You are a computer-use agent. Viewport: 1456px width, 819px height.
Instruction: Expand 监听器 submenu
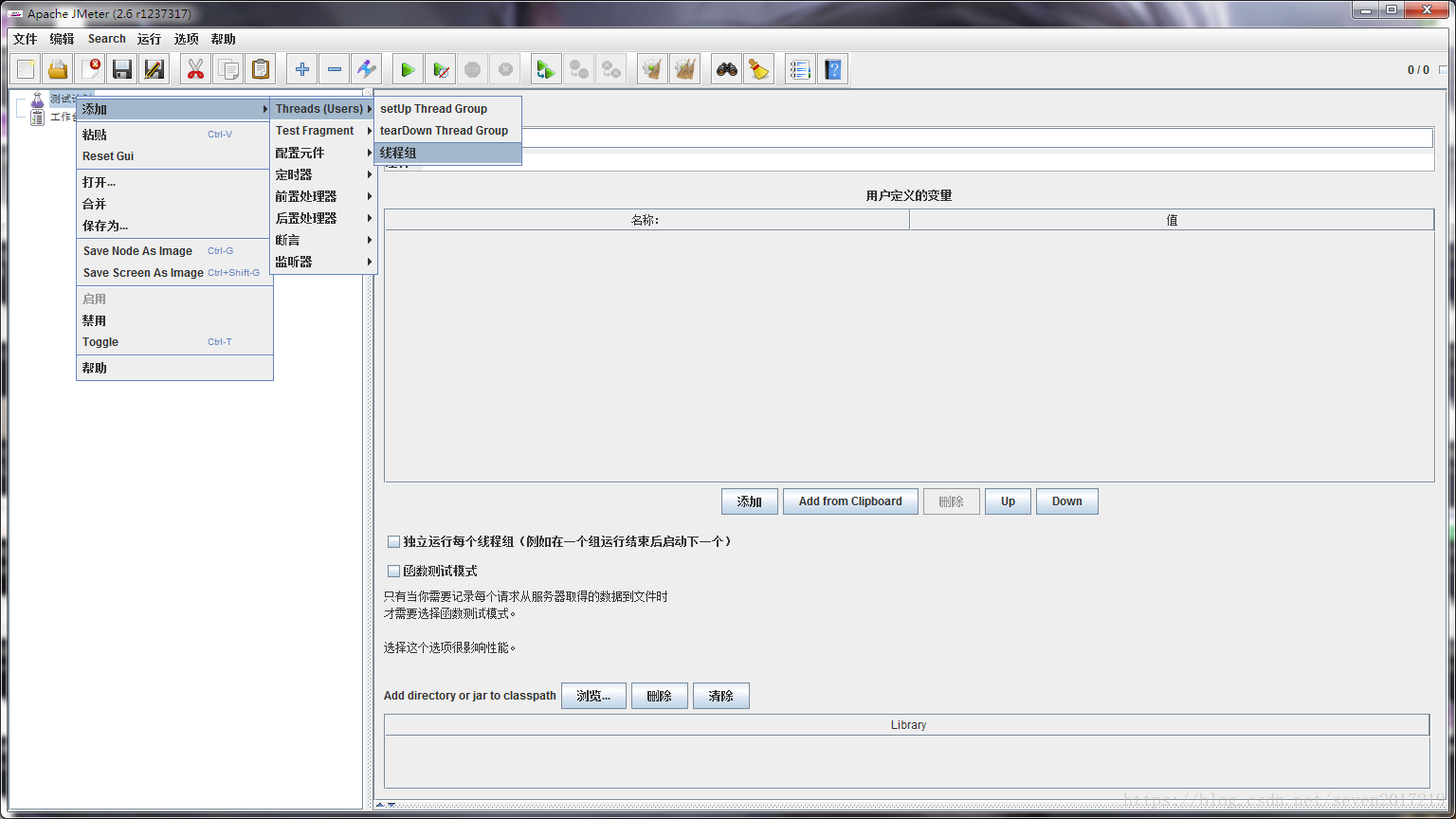323,262
